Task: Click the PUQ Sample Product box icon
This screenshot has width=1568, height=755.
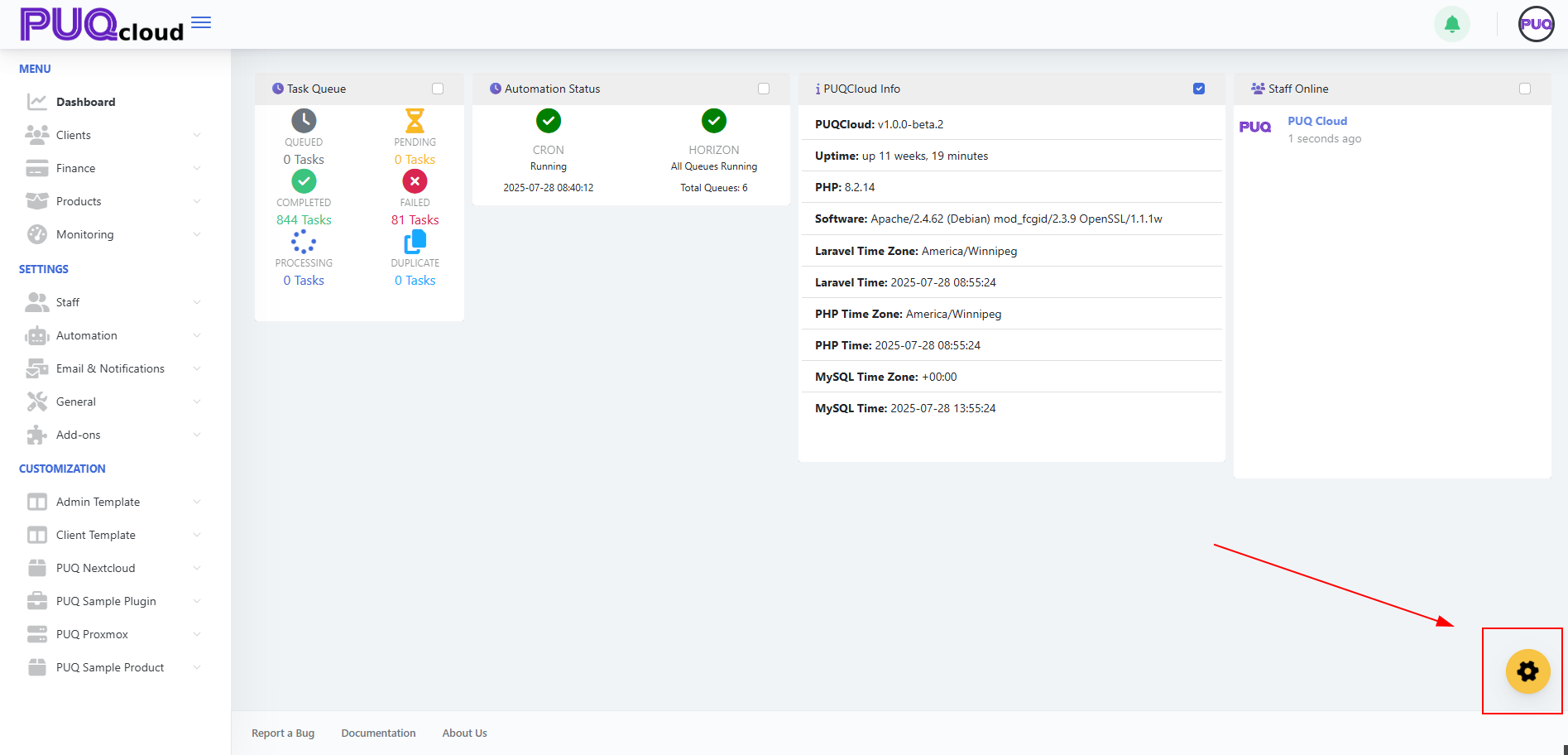Action: 37,667
